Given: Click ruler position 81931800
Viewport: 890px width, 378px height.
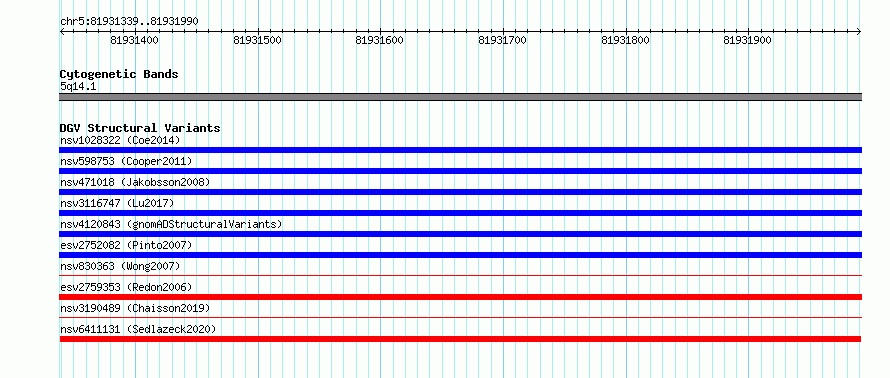Looking at the screenshot, I should click(625, 40).
